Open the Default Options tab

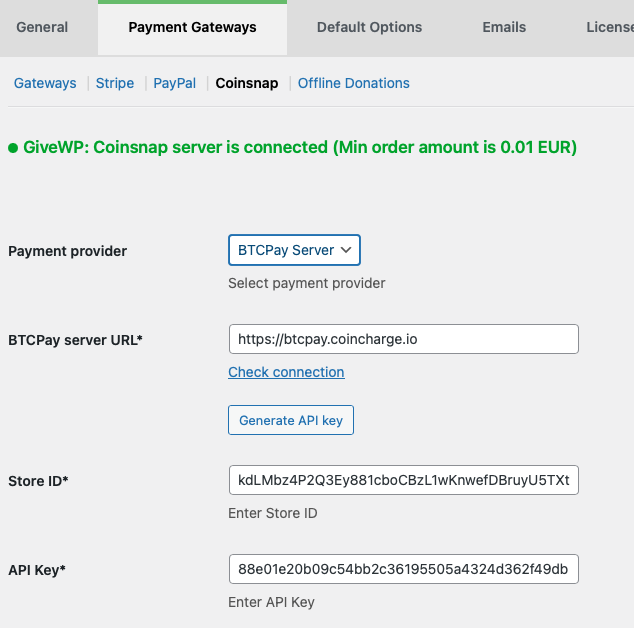click(369, 27)
